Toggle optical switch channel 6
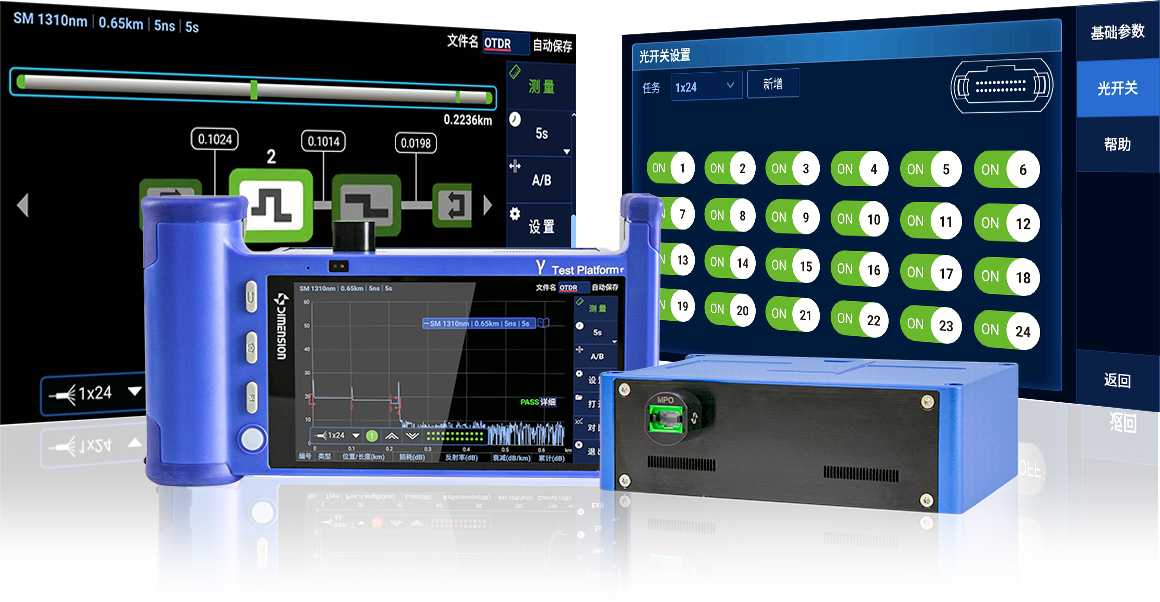Screen dimensions: 1160x602 [x=1007, y=170]
